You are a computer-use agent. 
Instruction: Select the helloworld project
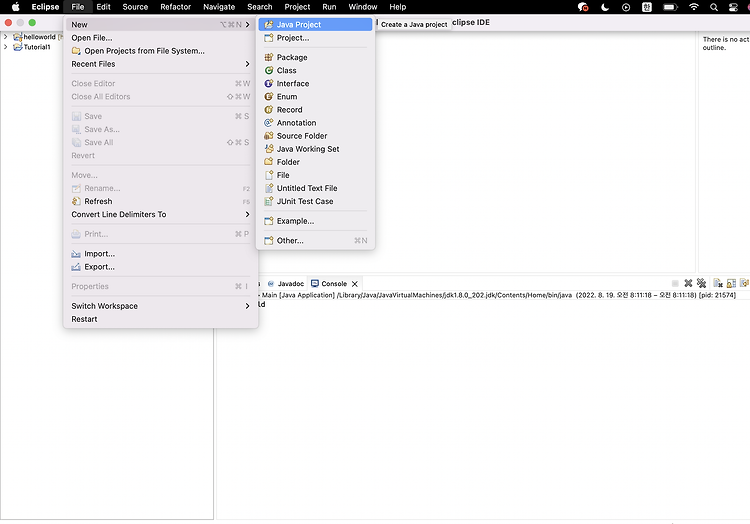(39, 37)
